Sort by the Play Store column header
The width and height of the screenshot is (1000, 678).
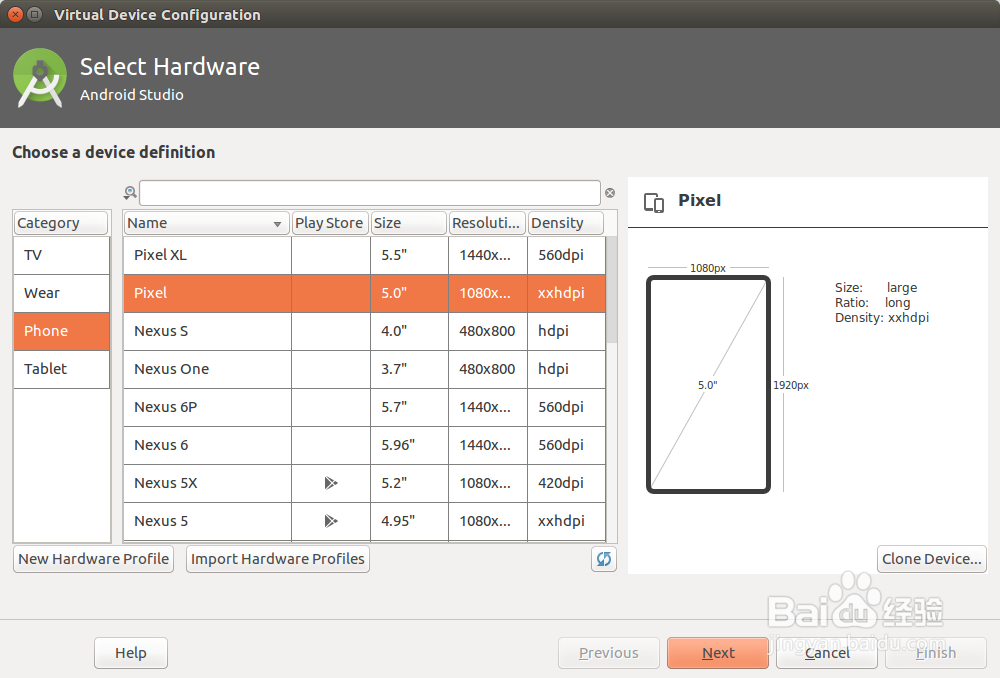tap(330, 223)
